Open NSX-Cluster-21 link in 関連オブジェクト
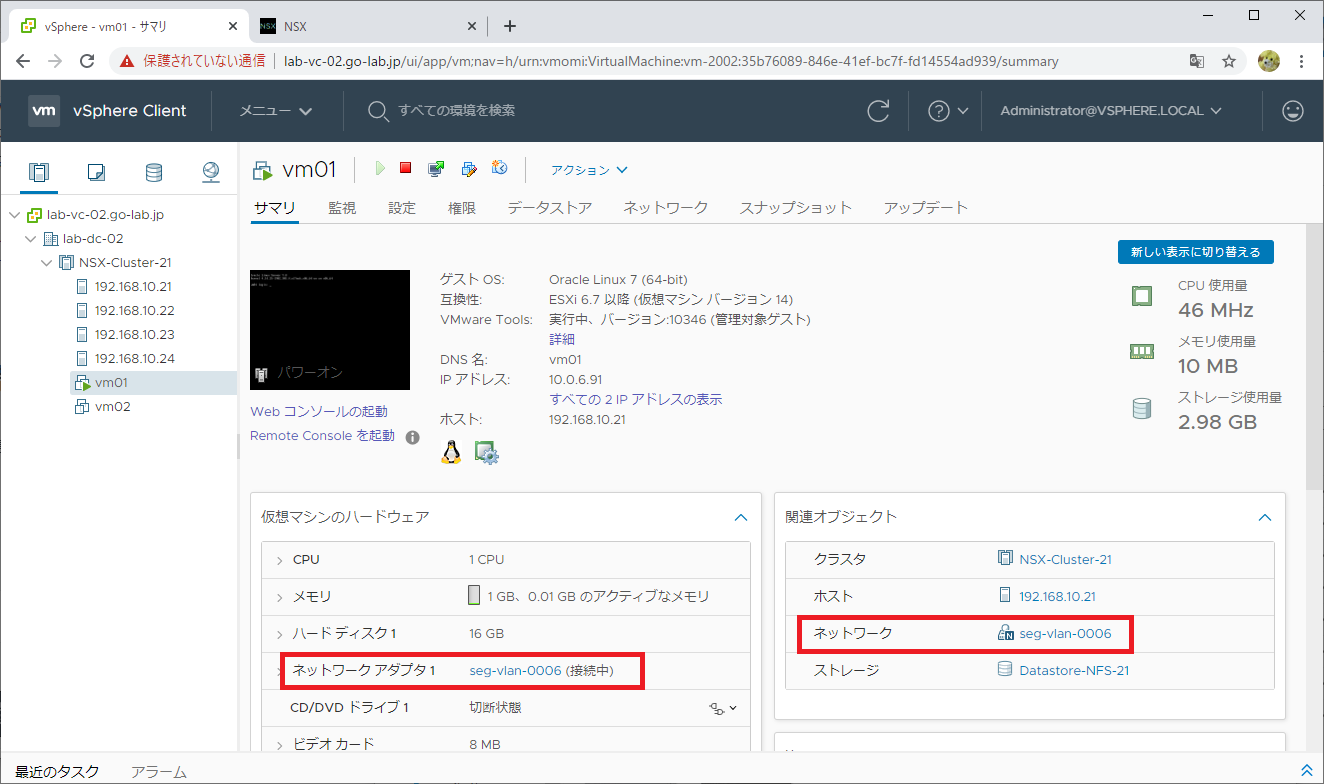Viewport: 1324px width, 784px height. (1065, 560)
